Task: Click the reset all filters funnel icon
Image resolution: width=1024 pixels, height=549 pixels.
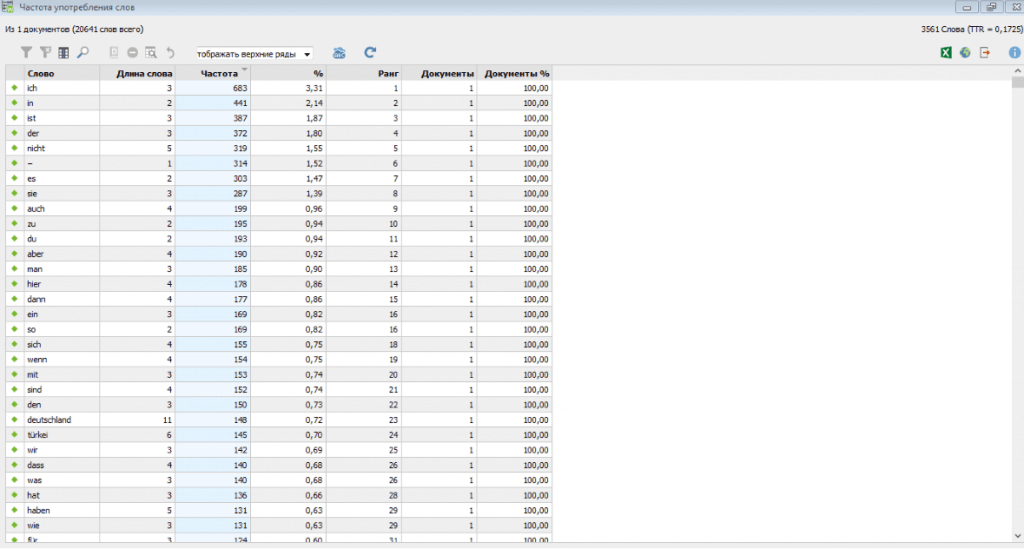Action: click(45, 52)
